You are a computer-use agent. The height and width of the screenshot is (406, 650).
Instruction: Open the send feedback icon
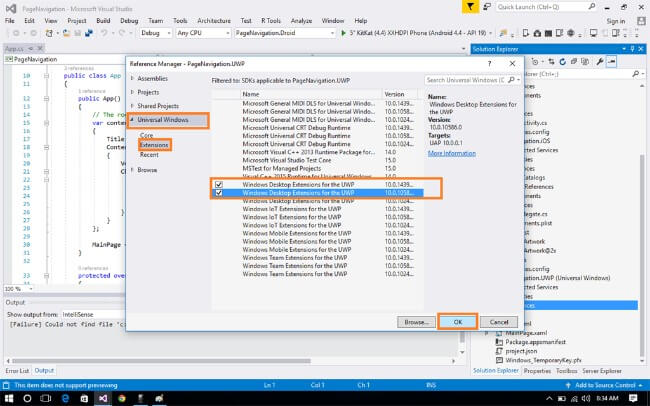point(488,7)
